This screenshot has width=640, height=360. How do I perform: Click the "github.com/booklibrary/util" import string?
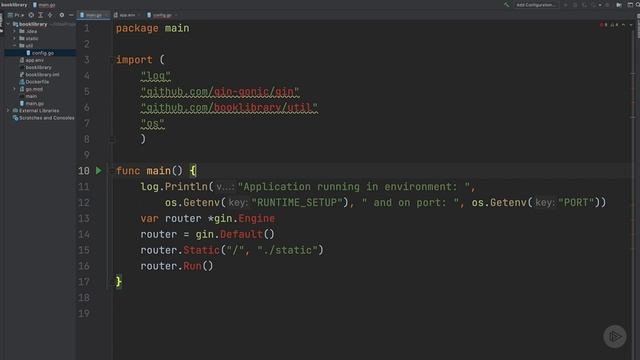229,107
